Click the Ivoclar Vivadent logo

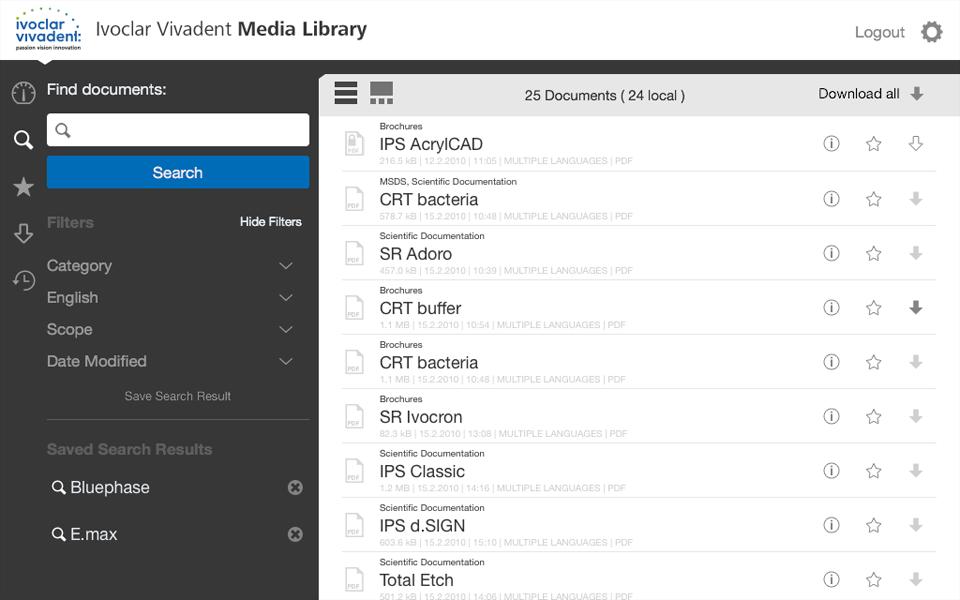(x=48, y=29)
